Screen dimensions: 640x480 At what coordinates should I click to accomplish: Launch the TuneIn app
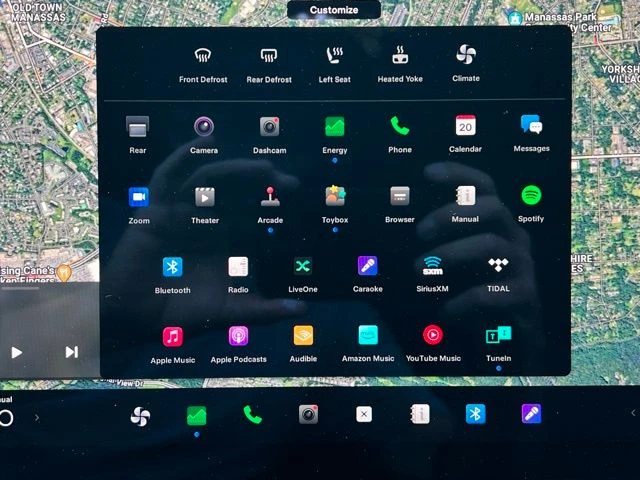pos(498,343)
